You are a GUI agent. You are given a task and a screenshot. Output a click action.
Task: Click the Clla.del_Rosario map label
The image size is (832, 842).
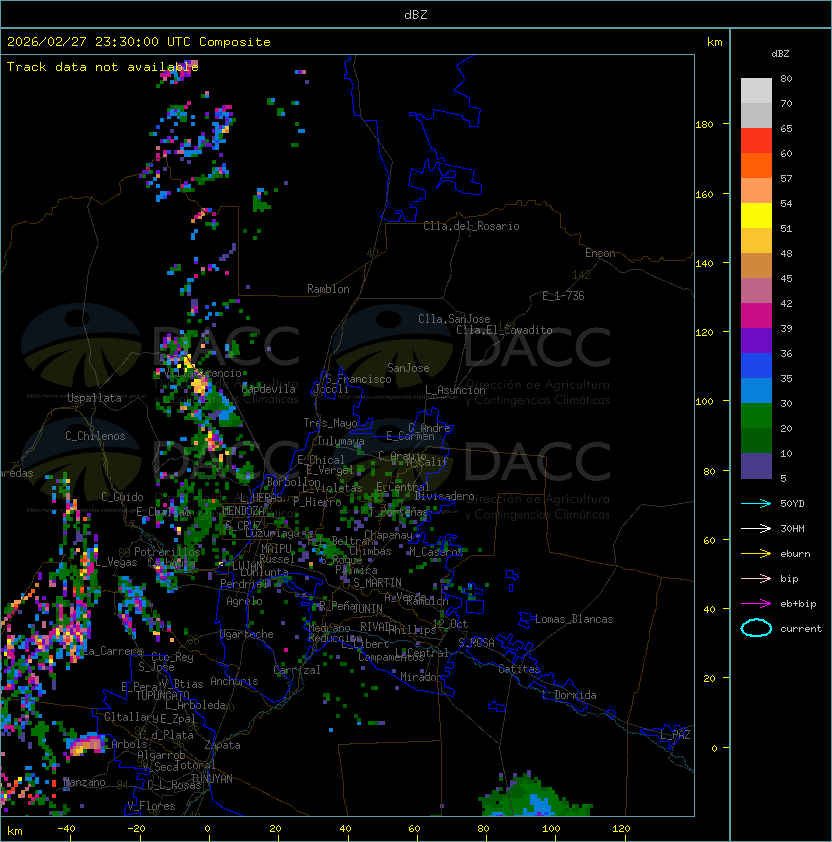pyautogui.click(x=471, y=226)
